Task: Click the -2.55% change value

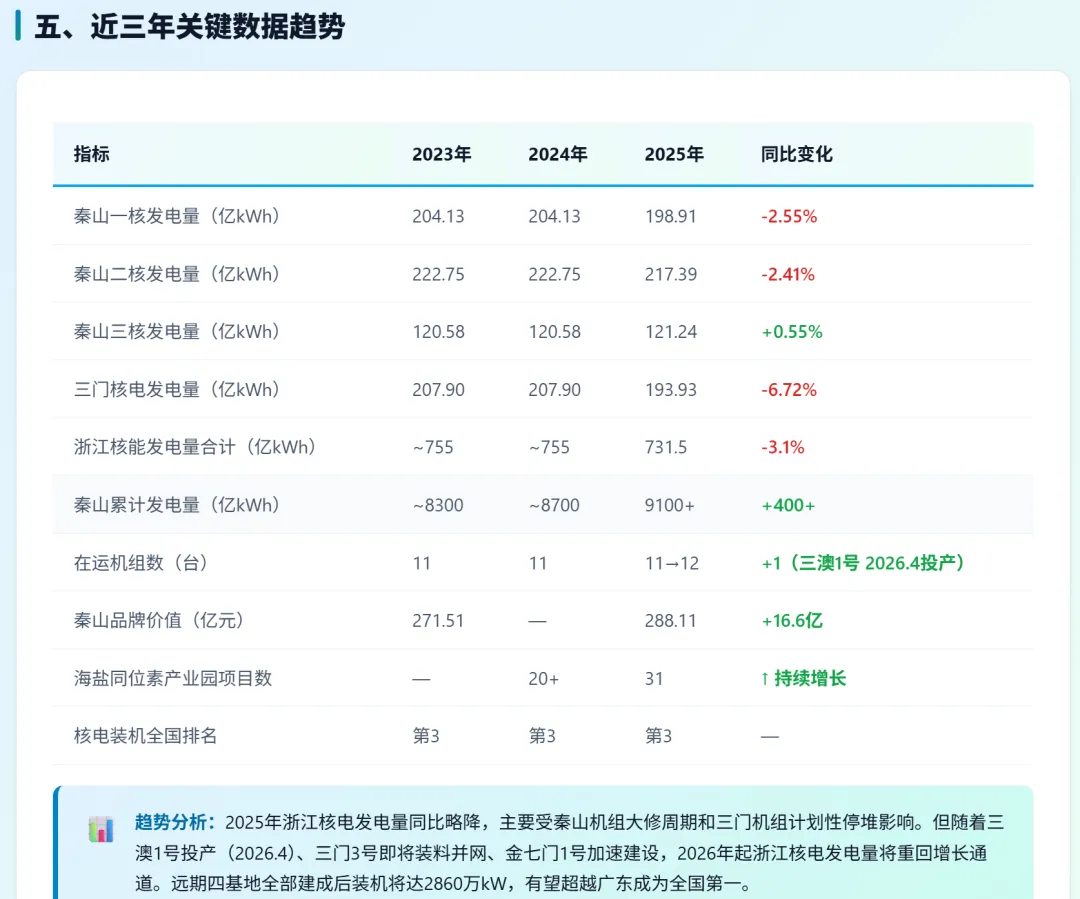Action: (x=789, y=216)
